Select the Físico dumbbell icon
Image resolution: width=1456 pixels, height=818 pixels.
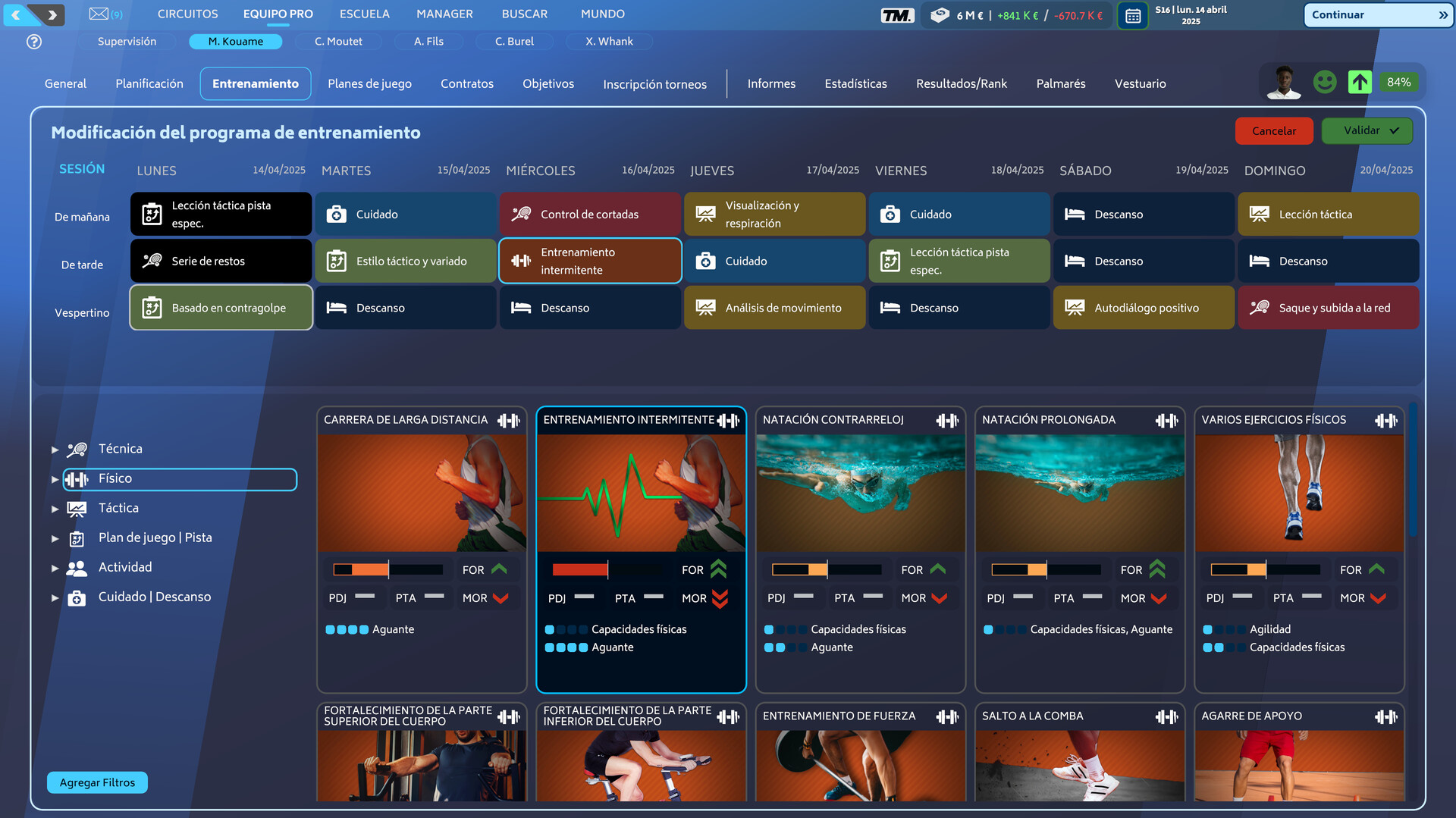pyautogui.click(x=77, y=479)
